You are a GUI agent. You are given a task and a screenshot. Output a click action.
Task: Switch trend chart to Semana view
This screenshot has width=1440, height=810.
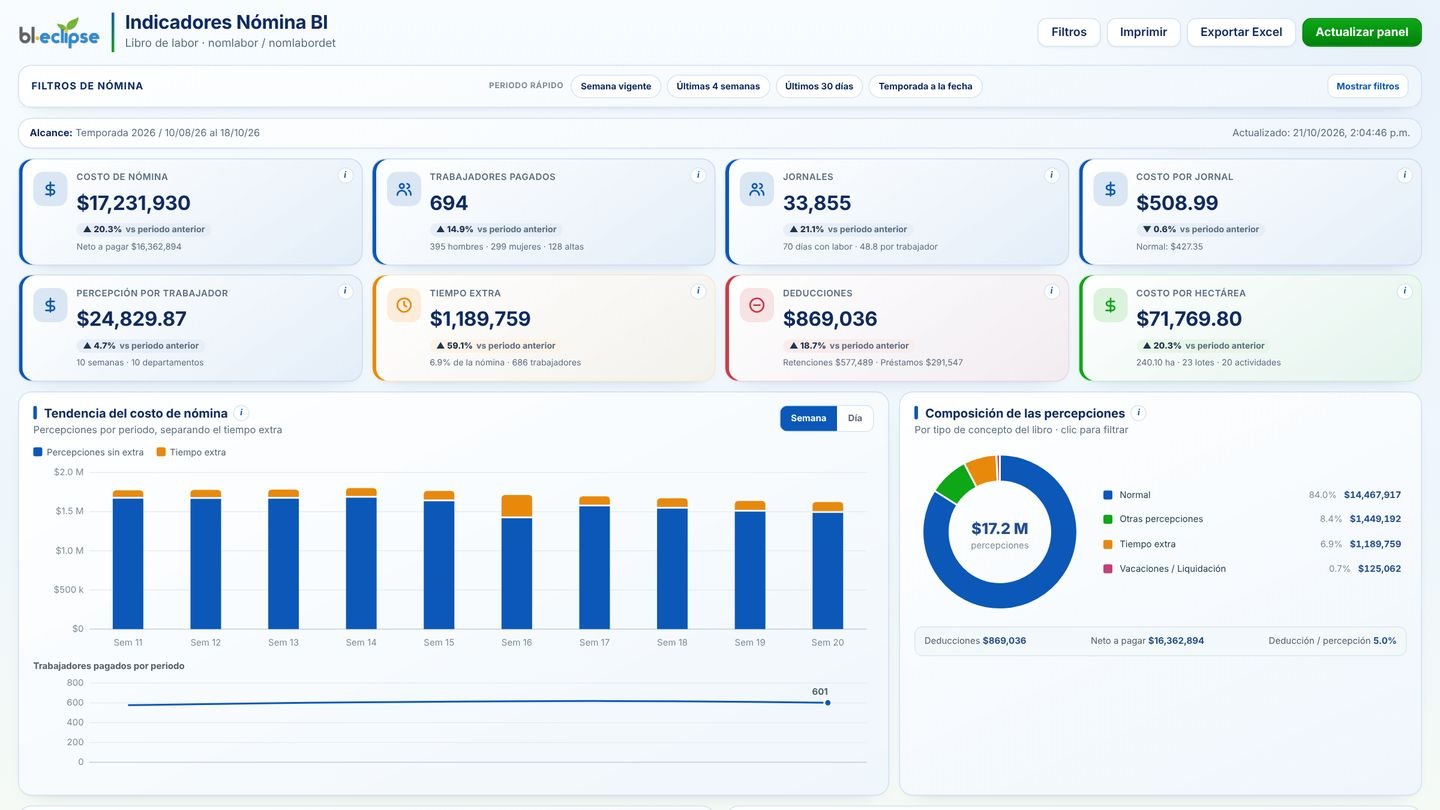click(x=808, y=418)
